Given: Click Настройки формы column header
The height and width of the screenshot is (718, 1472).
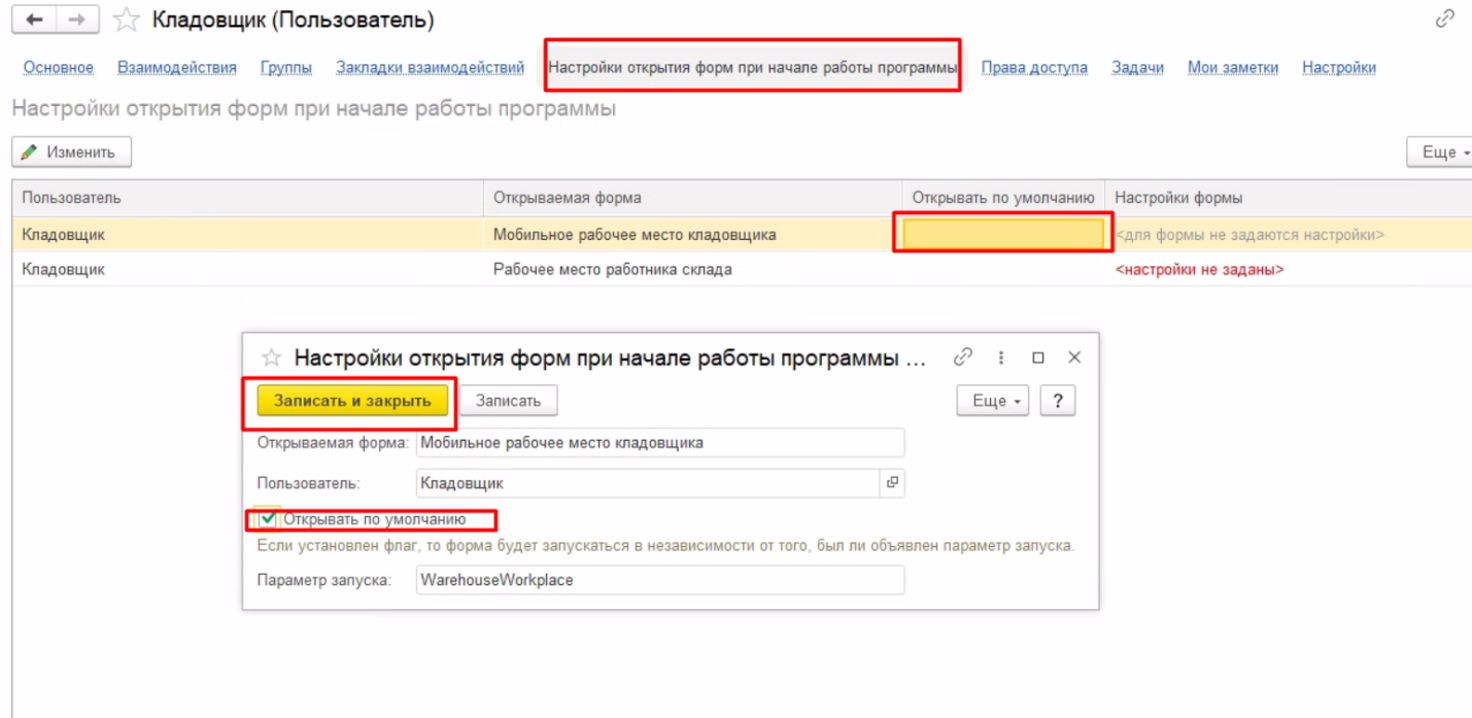Looking at the screenshot, I should coord(1288,198).
